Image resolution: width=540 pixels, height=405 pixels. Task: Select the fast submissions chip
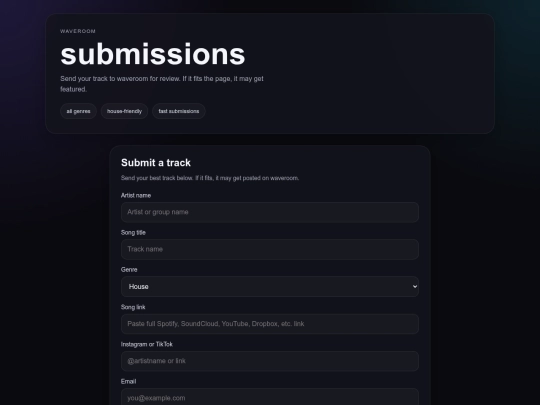(179, 111)
